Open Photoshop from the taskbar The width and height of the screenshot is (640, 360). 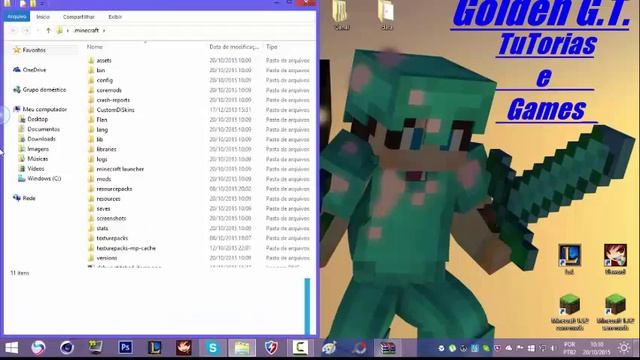[125, 348]
